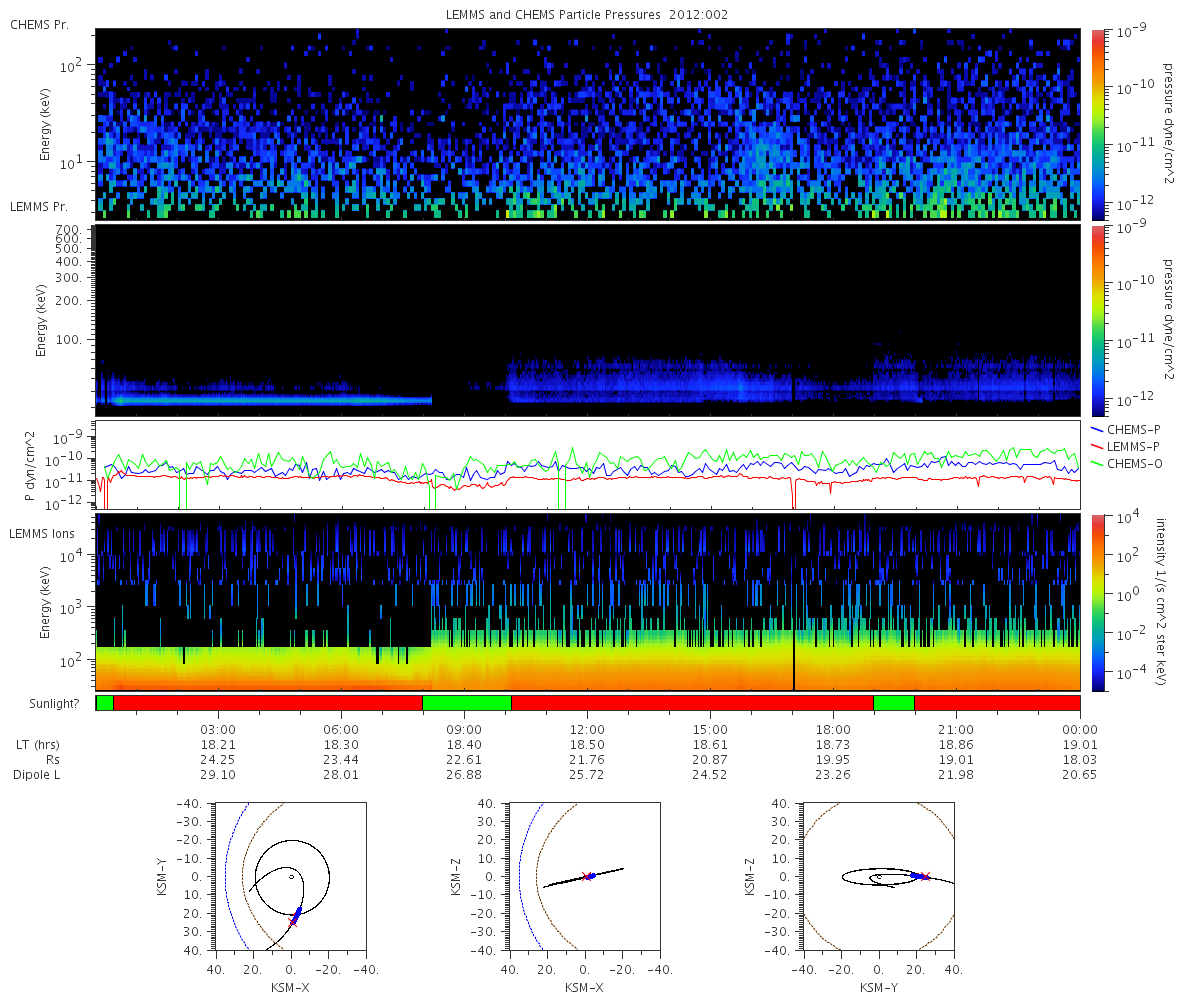Click the CHEMS-O legend entry
This screenshot has width=1200, height=1000.
[x=1124, y=463]
